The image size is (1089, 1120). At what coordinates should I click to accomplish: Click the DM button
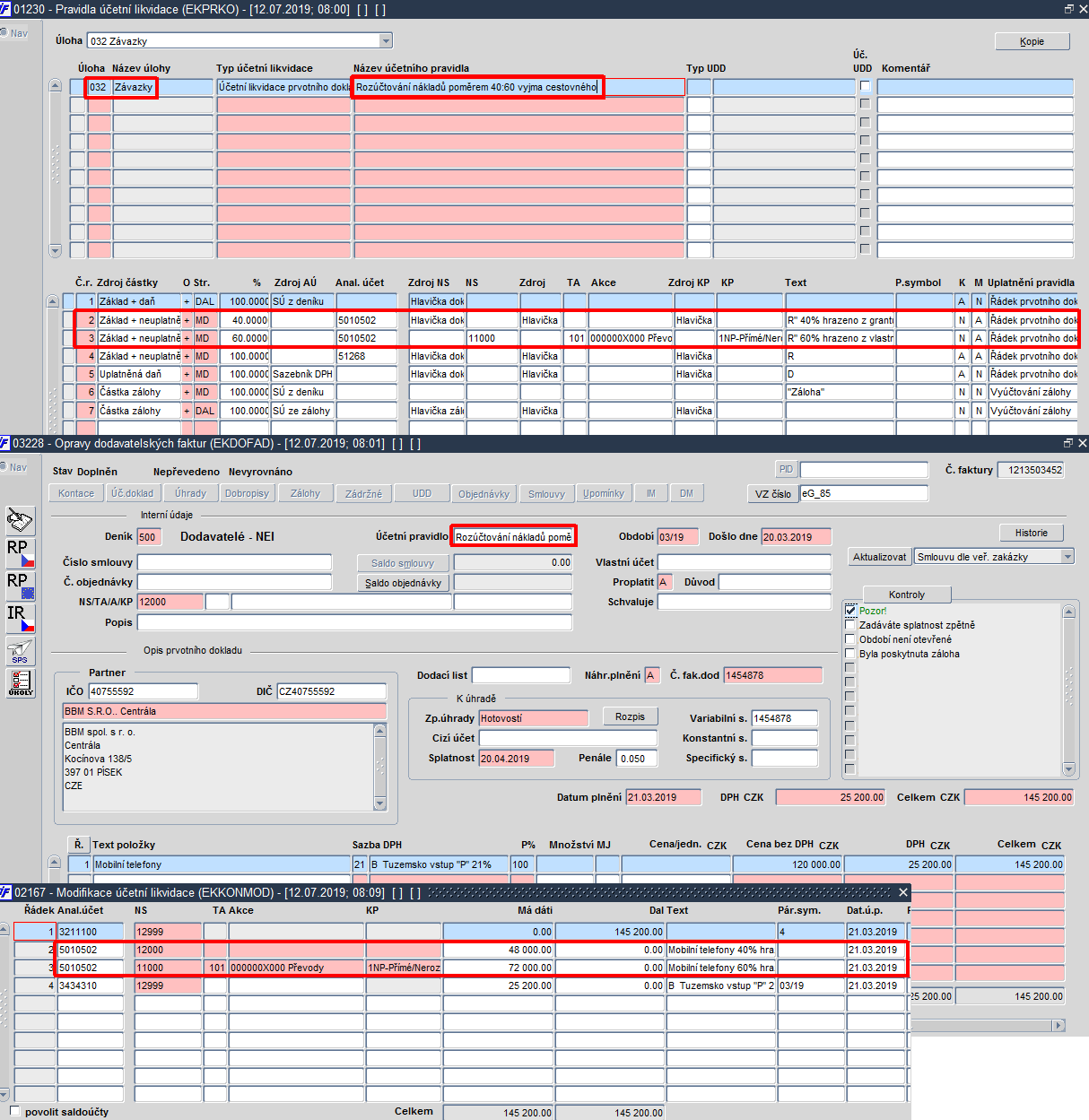(686, 493)
